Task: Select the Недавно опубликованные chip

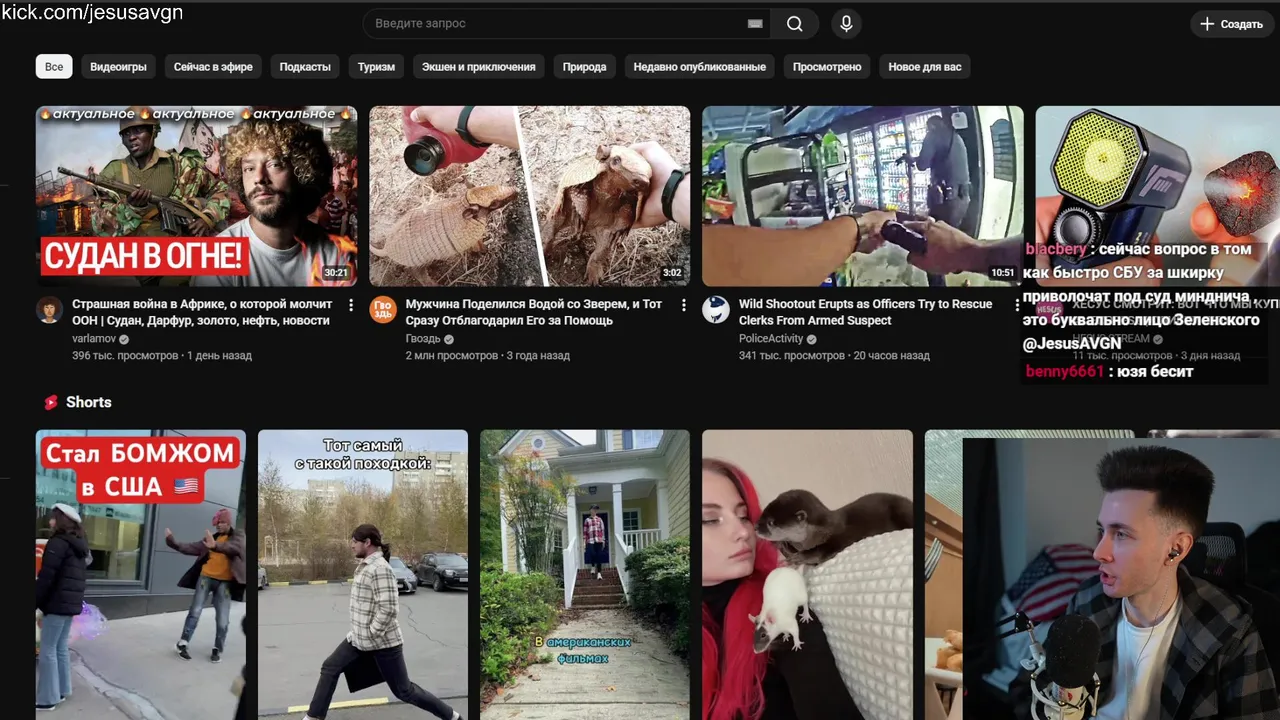Action: (700, 67)
